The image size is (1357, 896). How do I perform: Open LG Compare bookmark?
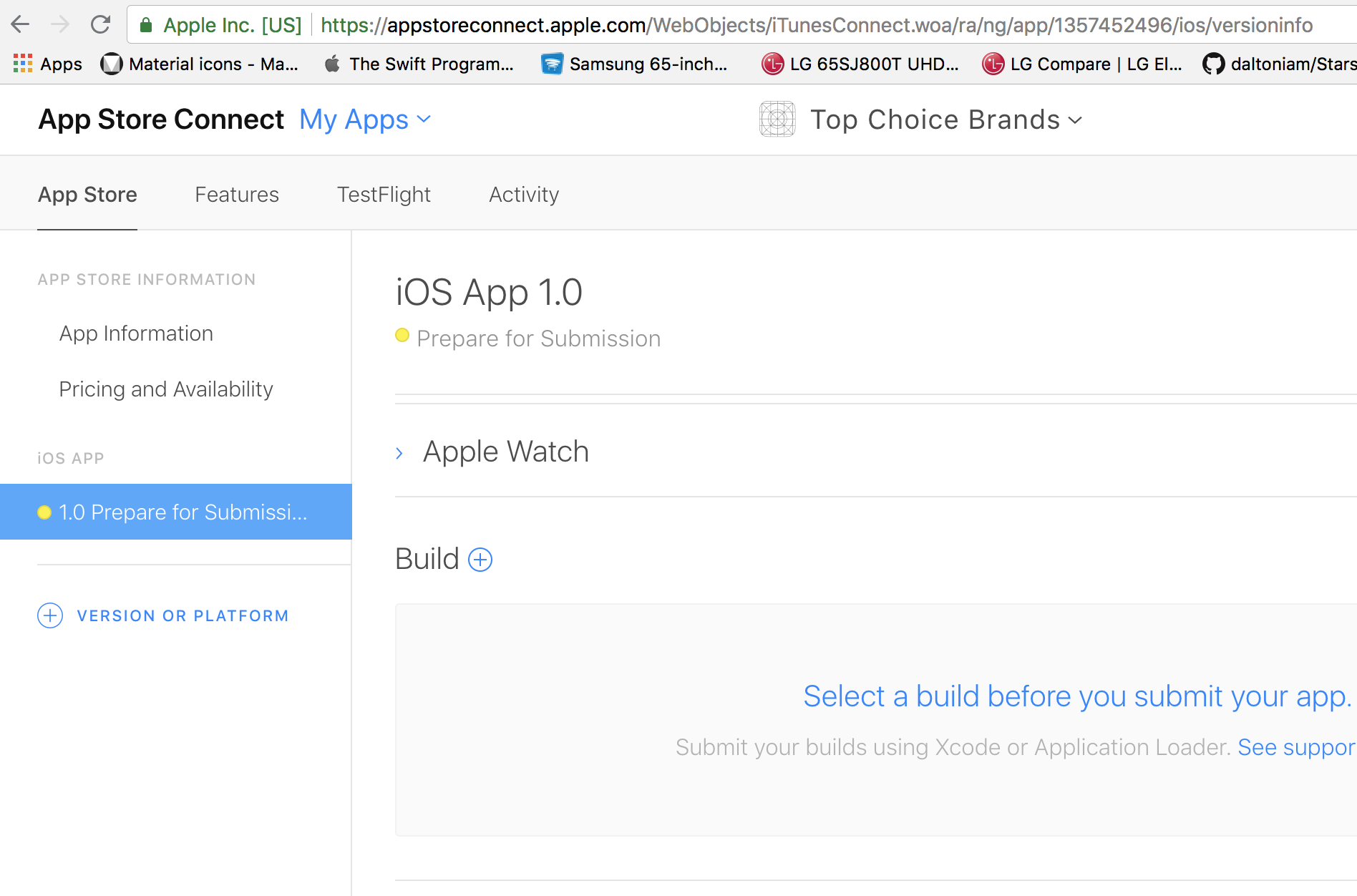(x=1081, y=64)
